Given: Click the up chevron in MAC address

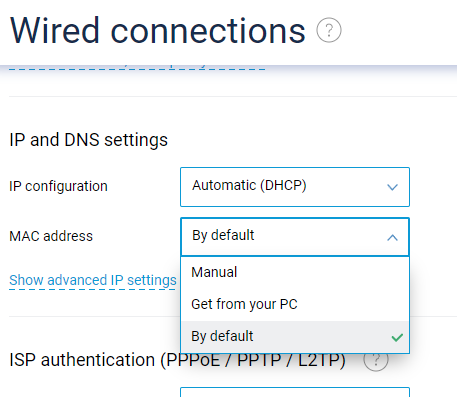Looking at the screenshot, I should click(x=392, y=237).
